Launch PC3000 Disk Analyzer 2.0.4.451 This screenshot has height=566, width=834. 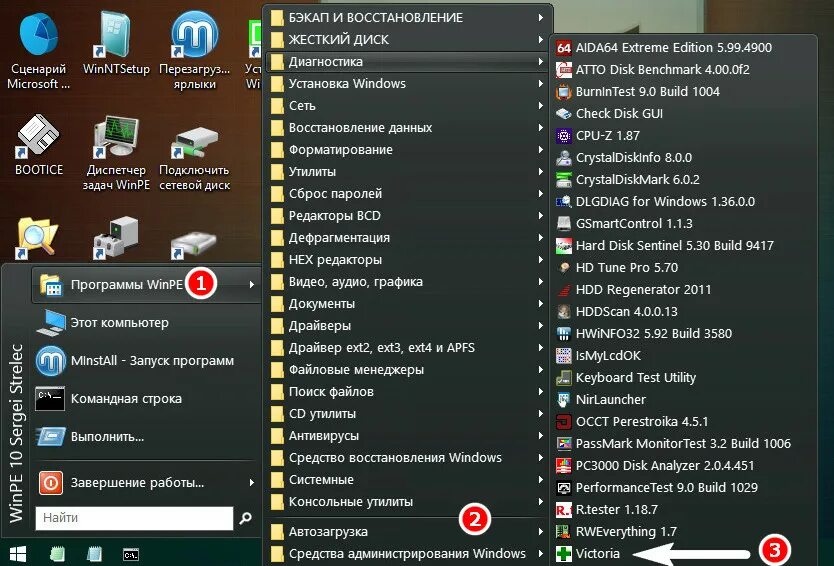coord(684,465)
